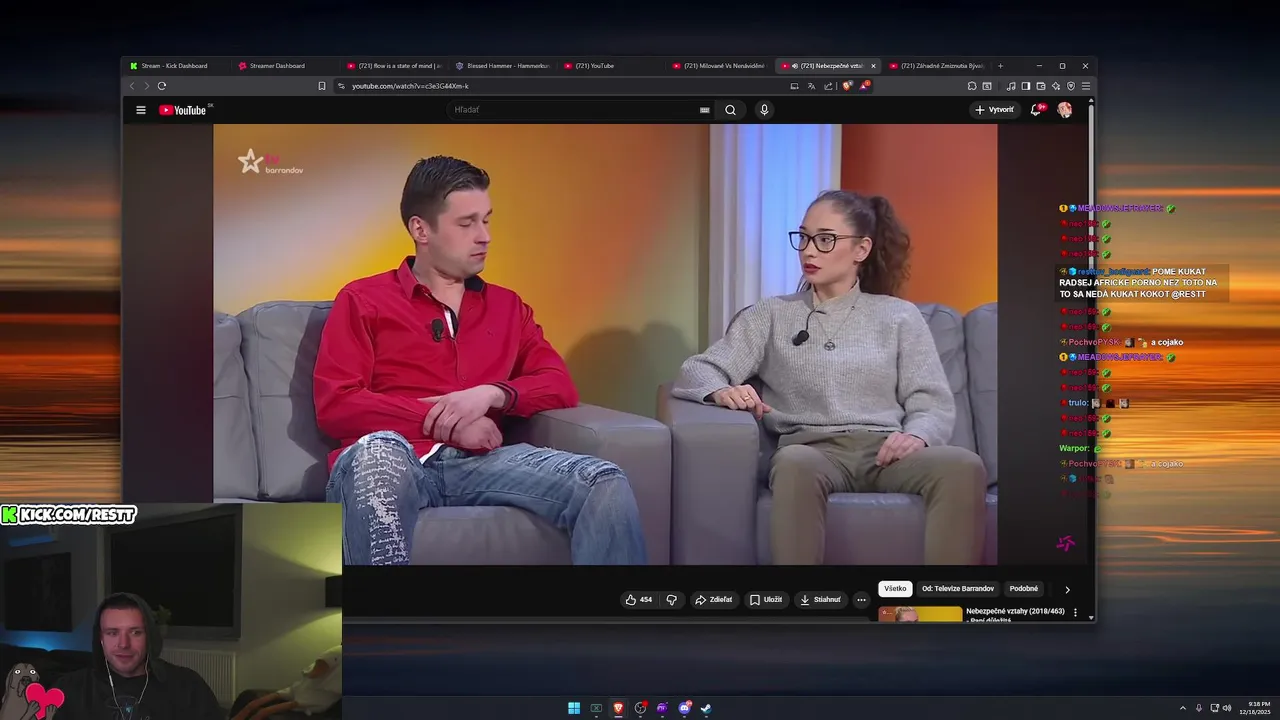This screenshot has height=720, width=1280.
Task: Open the browser main hamburger menu
Action: point(1086,86)
